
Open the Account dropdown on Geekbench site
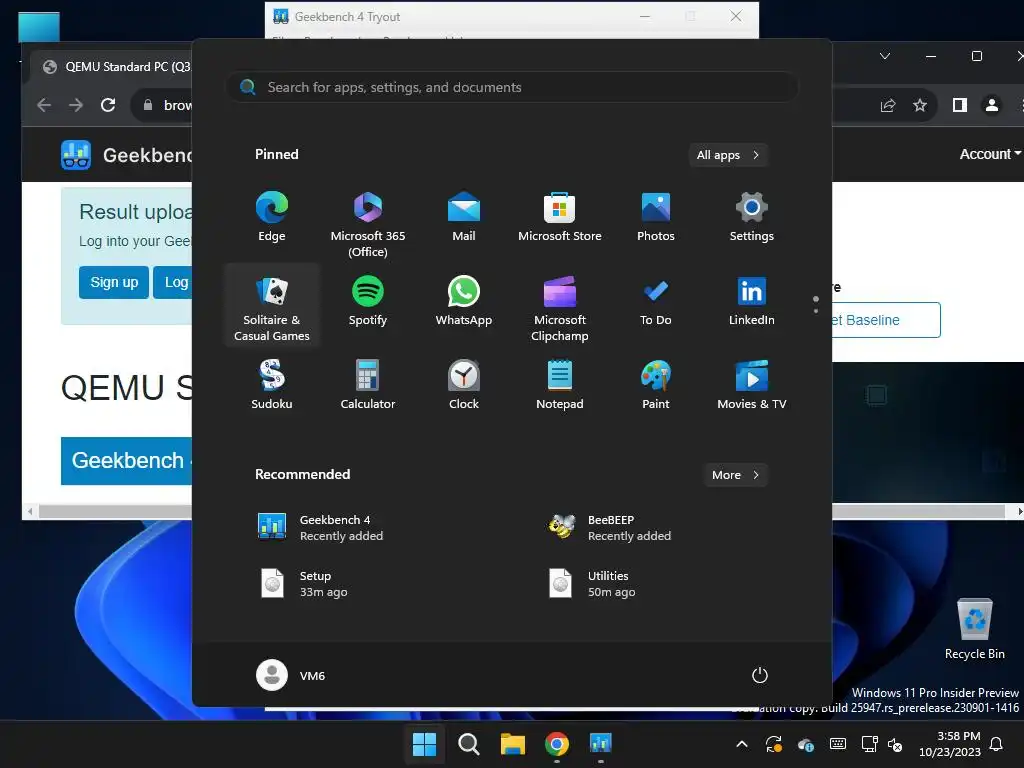point(989,154)
